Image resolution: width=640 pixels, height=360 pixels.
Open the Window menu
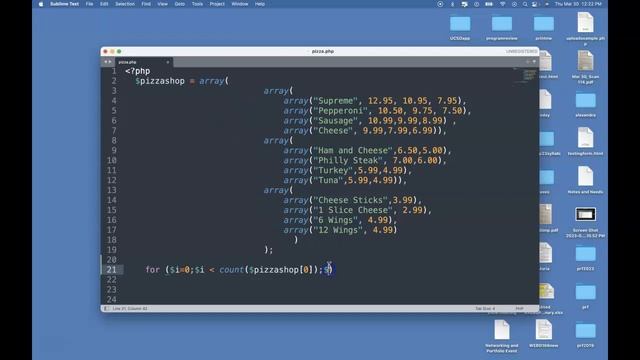tap(240, 4)
